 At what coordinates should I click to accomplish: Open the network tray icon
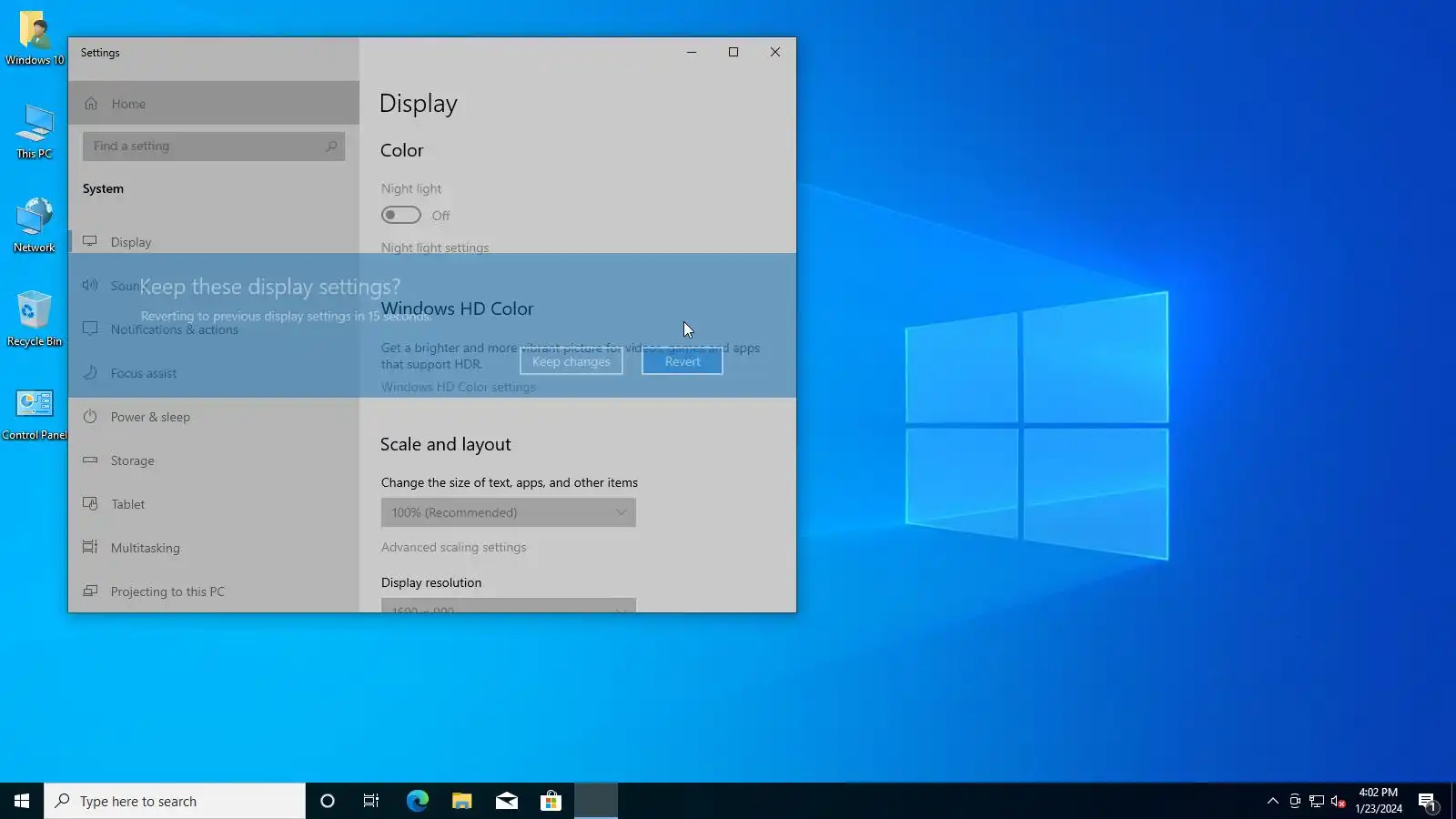[1317, 801]
